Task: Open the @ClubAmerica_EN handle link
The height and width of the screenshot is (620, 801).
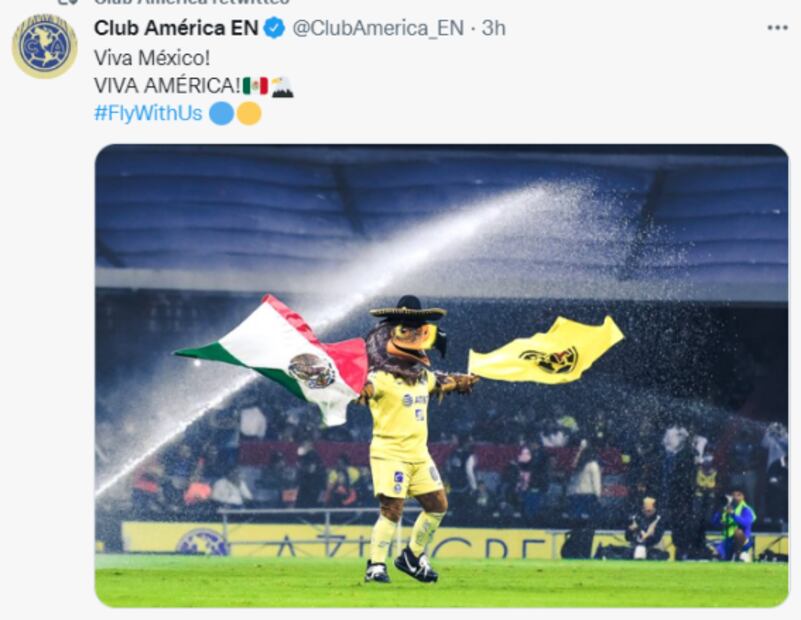Action: (x=378, y=29)
